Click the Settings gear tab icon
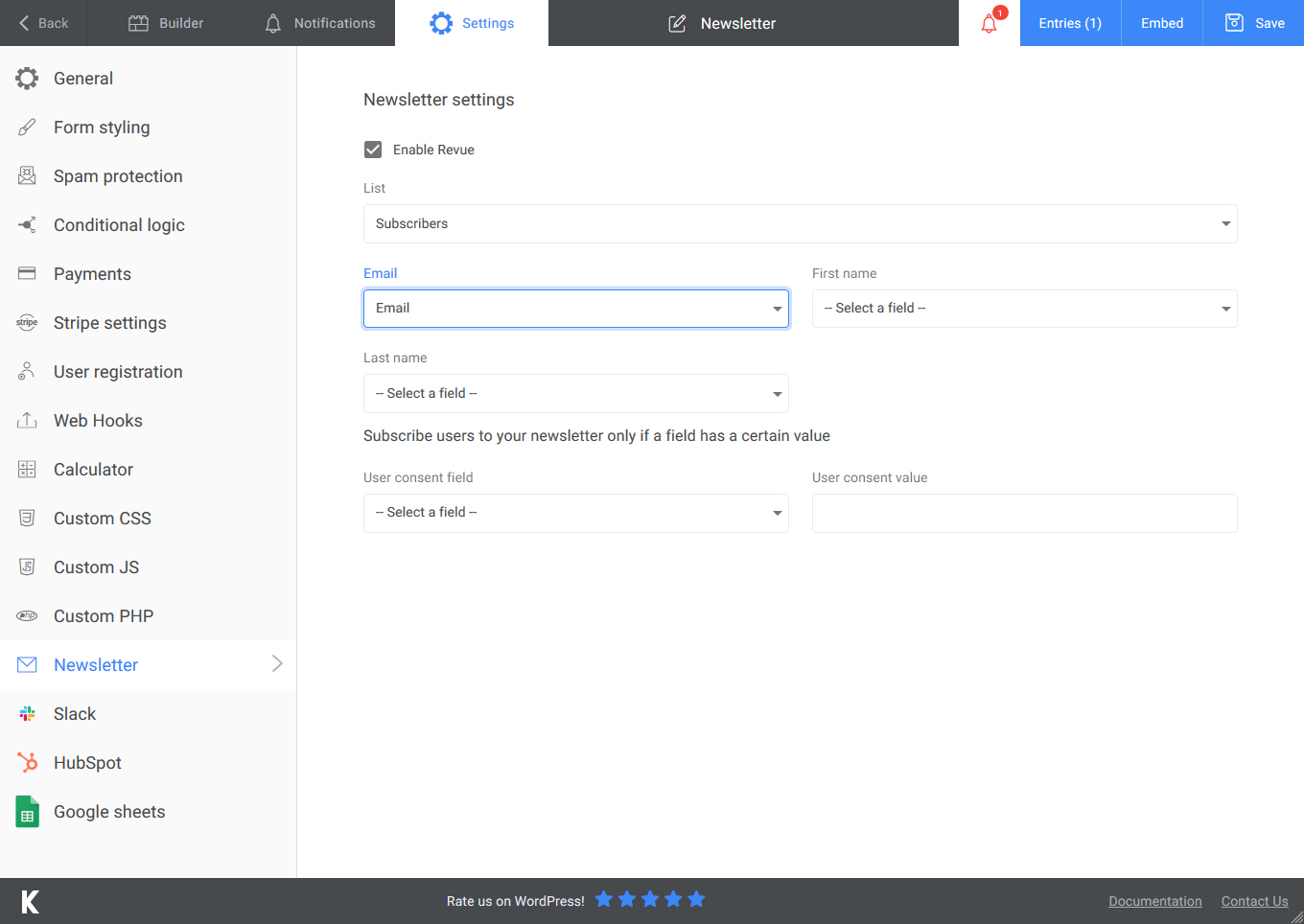This screenshot has width=1304, height=924. (x=441, y=23)
